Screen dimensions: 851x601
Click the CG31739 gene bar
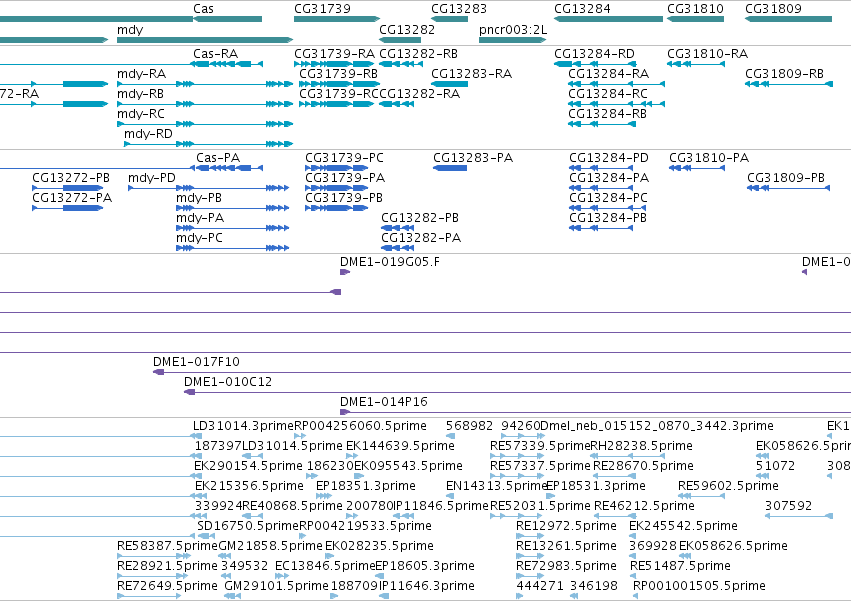[x=336, y=19]
